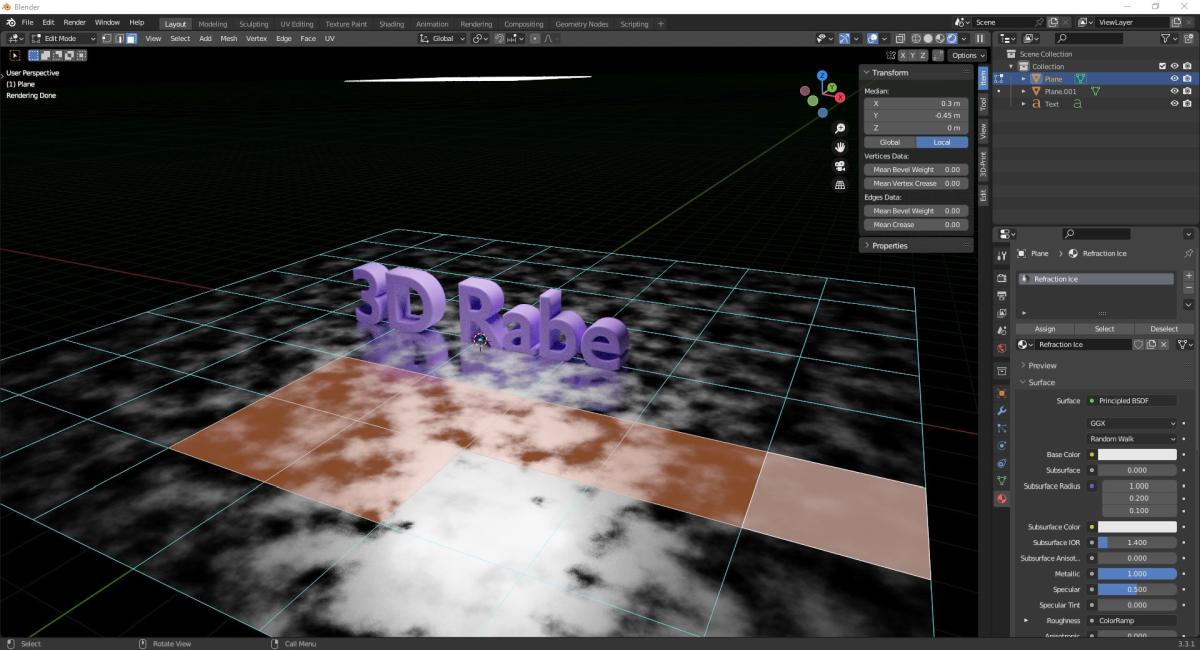Viewport: 1200px width, 650px height.
Task: Open the Render properties tab icon
Action: click(x=1001, y=278)
